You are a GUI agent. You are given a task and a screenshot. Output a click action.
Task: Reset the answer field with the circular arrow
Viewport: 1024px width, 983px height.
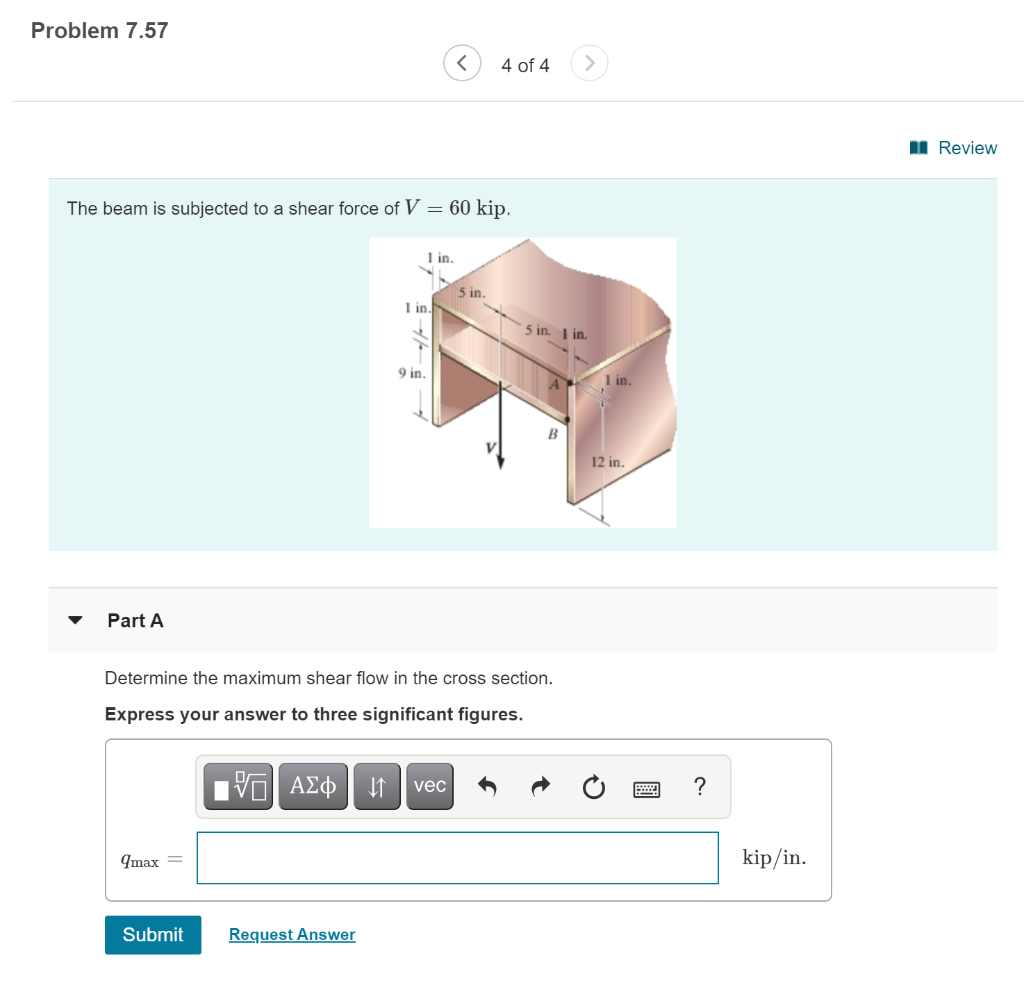(x=593, y=787)
